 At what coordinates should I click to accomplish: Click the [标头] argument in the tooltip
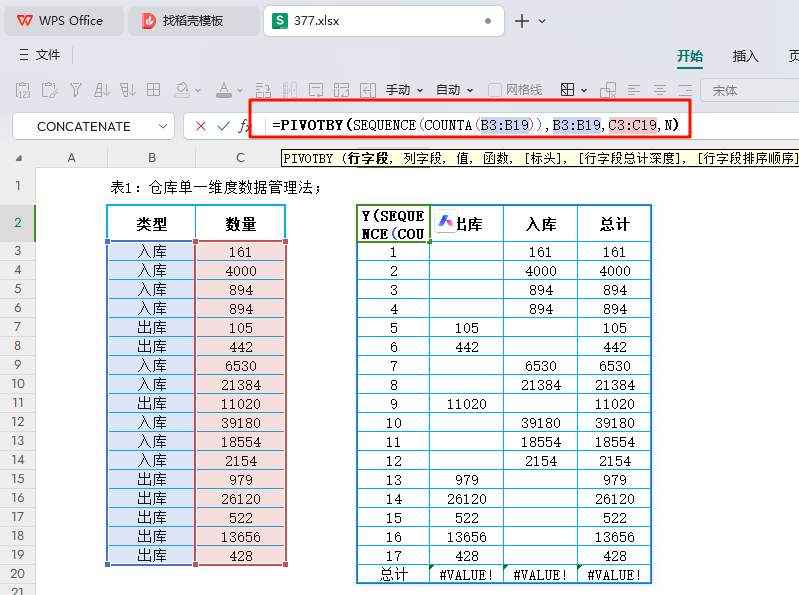545,158
